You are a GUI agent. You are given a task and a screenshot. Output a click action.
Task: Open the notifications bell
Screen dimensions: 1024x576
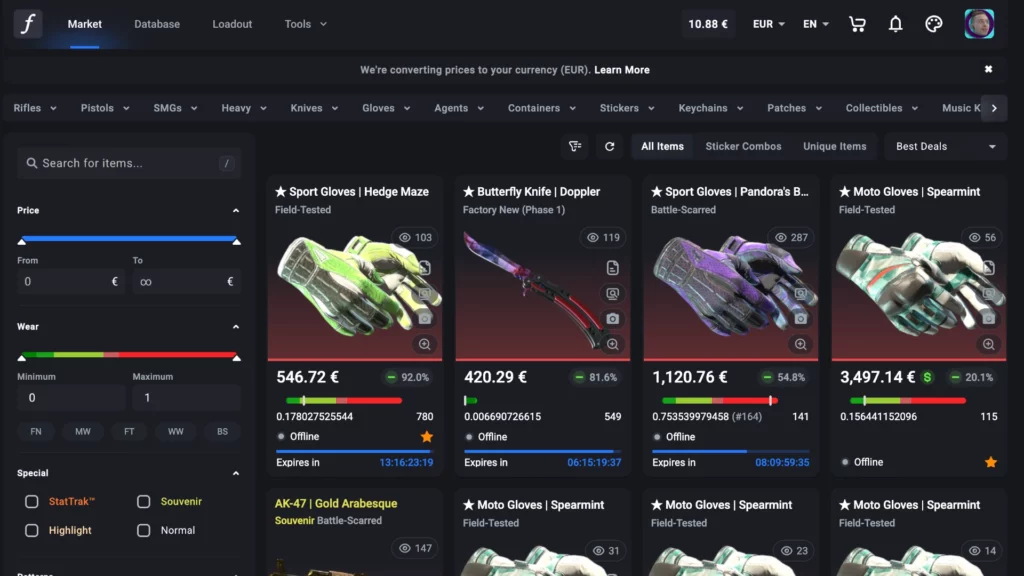(x=895, y=24)
